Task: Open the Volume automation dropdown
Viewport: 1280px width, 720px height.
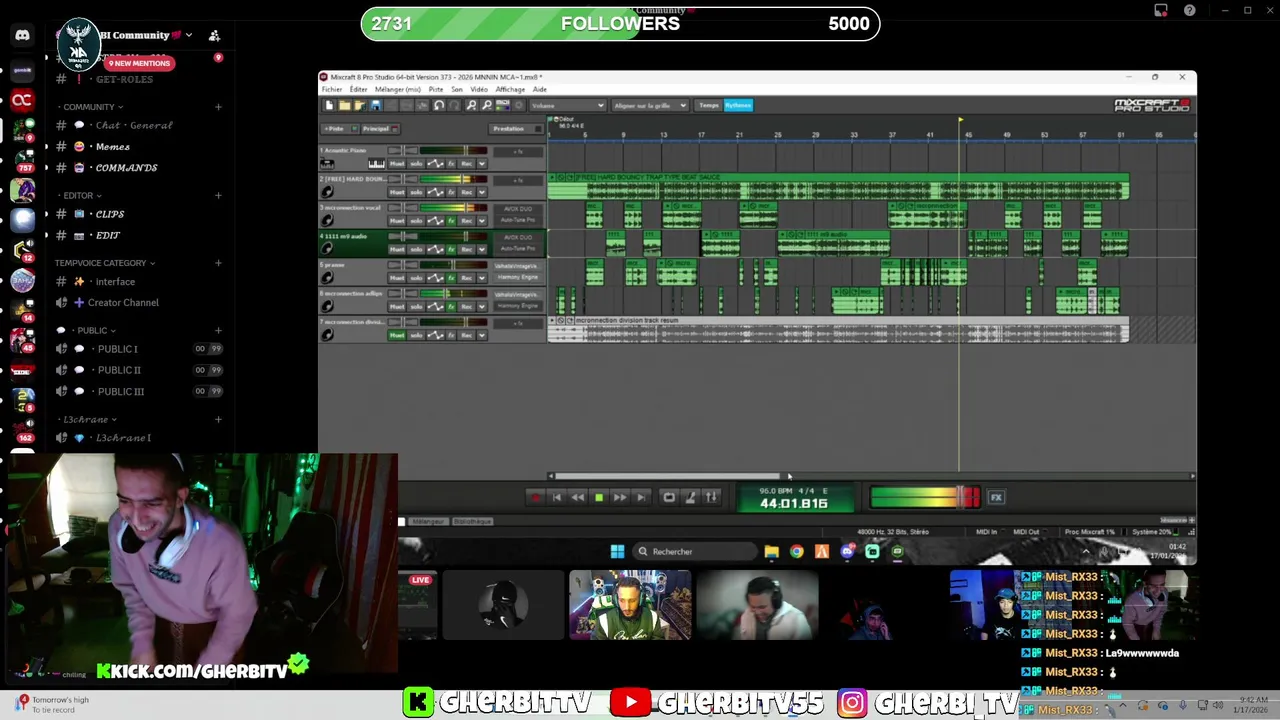Action: pyautogui.click(x=567, y=105)
